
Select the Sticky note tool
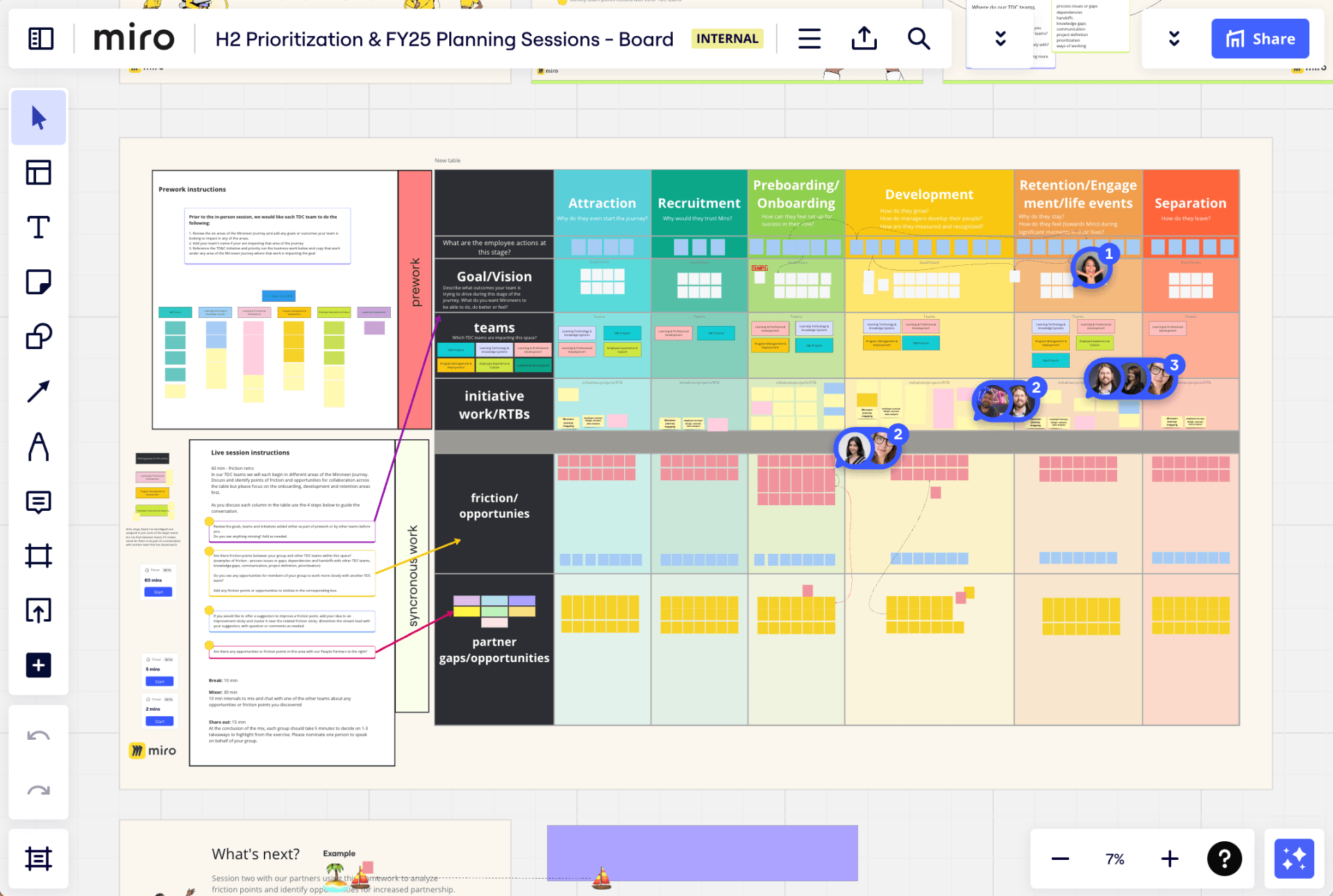pyautogui.click(x=39, y=282)
